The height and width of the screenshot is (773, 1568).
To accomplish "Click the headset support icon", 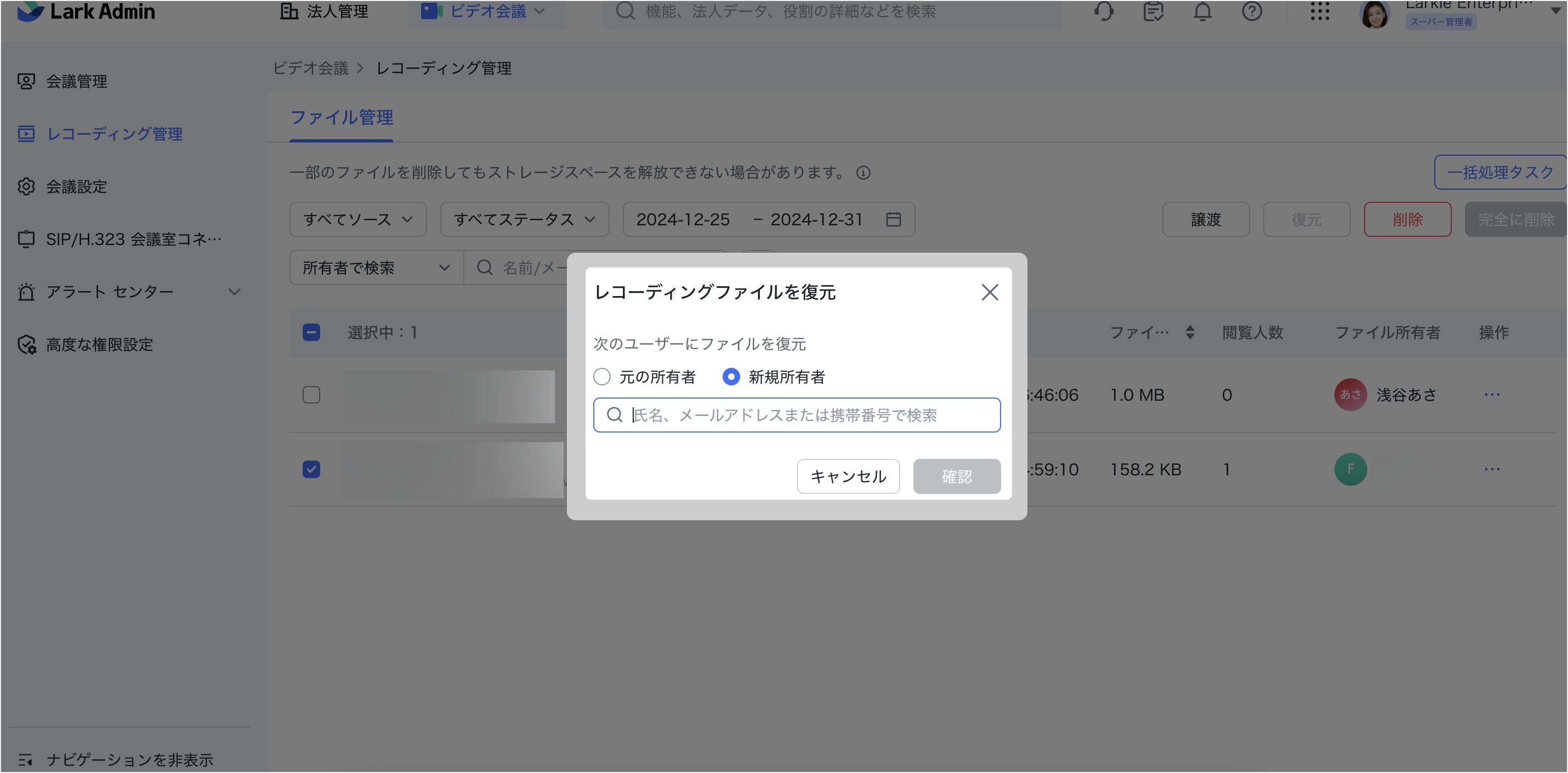I will pos(1104,12).
